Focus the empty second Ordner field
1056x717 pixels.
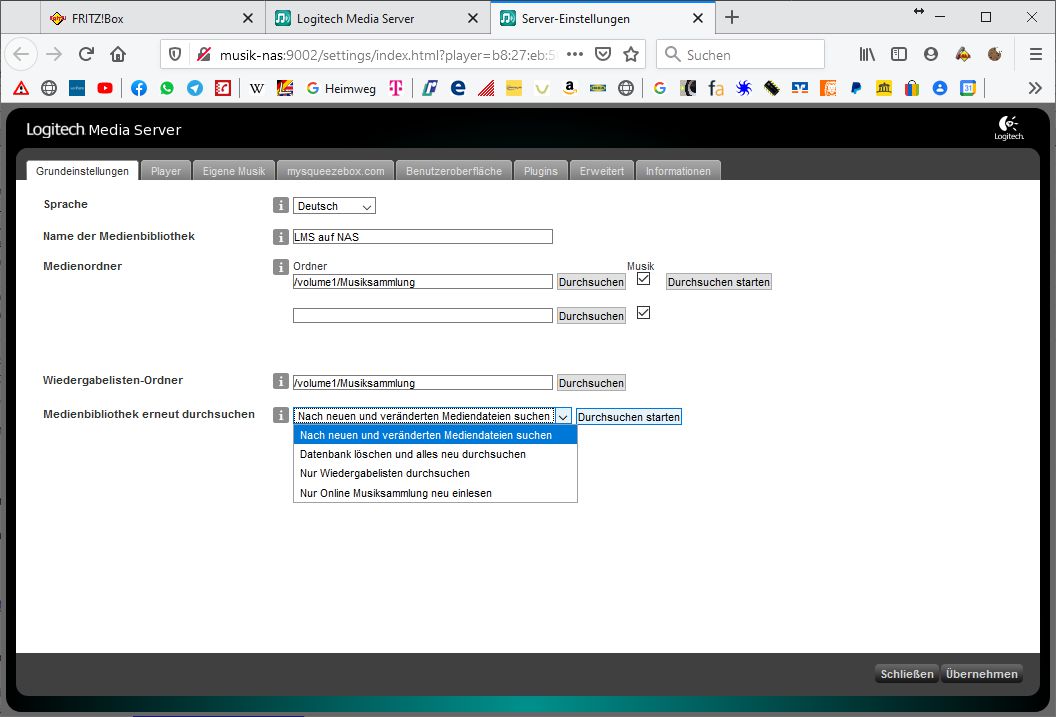[x=422, y=315]
